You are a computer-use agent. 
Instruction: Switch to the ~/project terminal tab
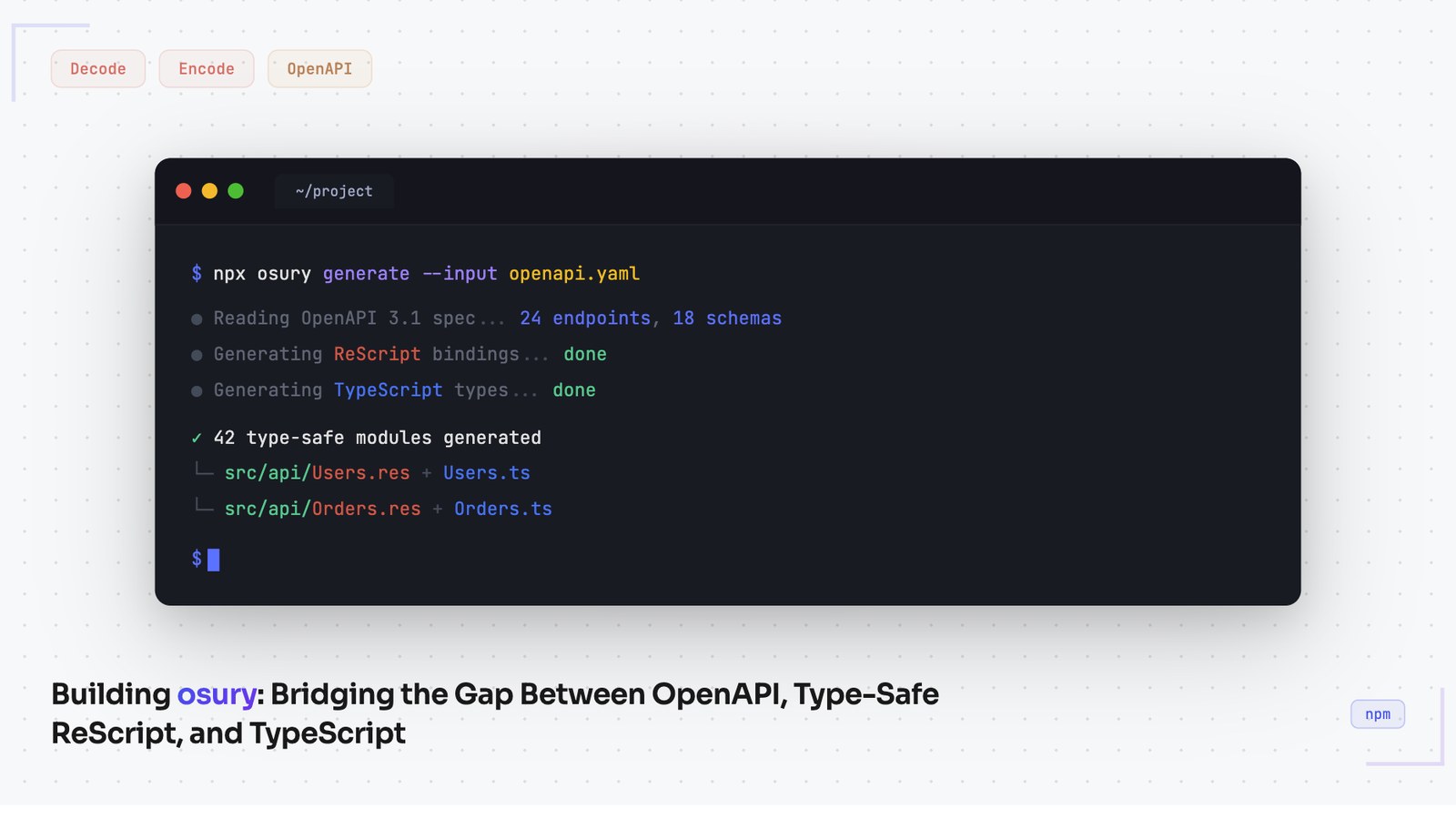pyautogui.click(x=334, y=191)
